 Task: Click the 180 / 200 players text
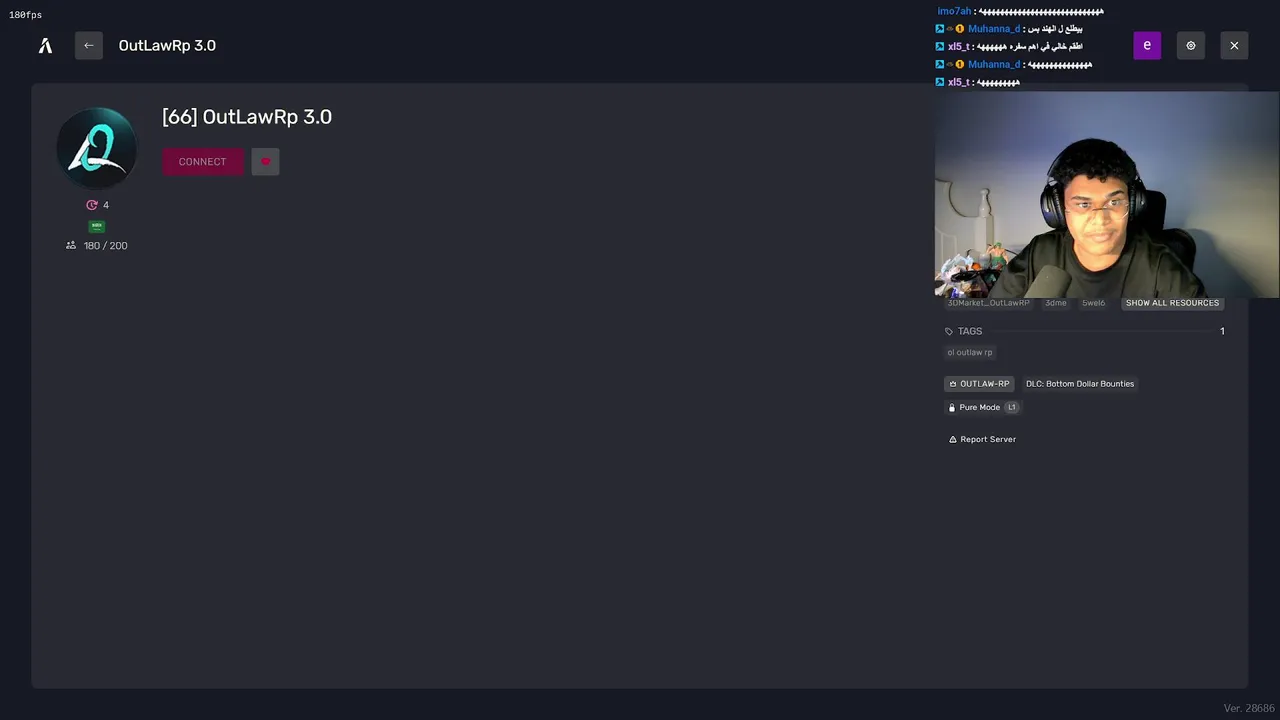pyautogui.click(x=106, y=246)
